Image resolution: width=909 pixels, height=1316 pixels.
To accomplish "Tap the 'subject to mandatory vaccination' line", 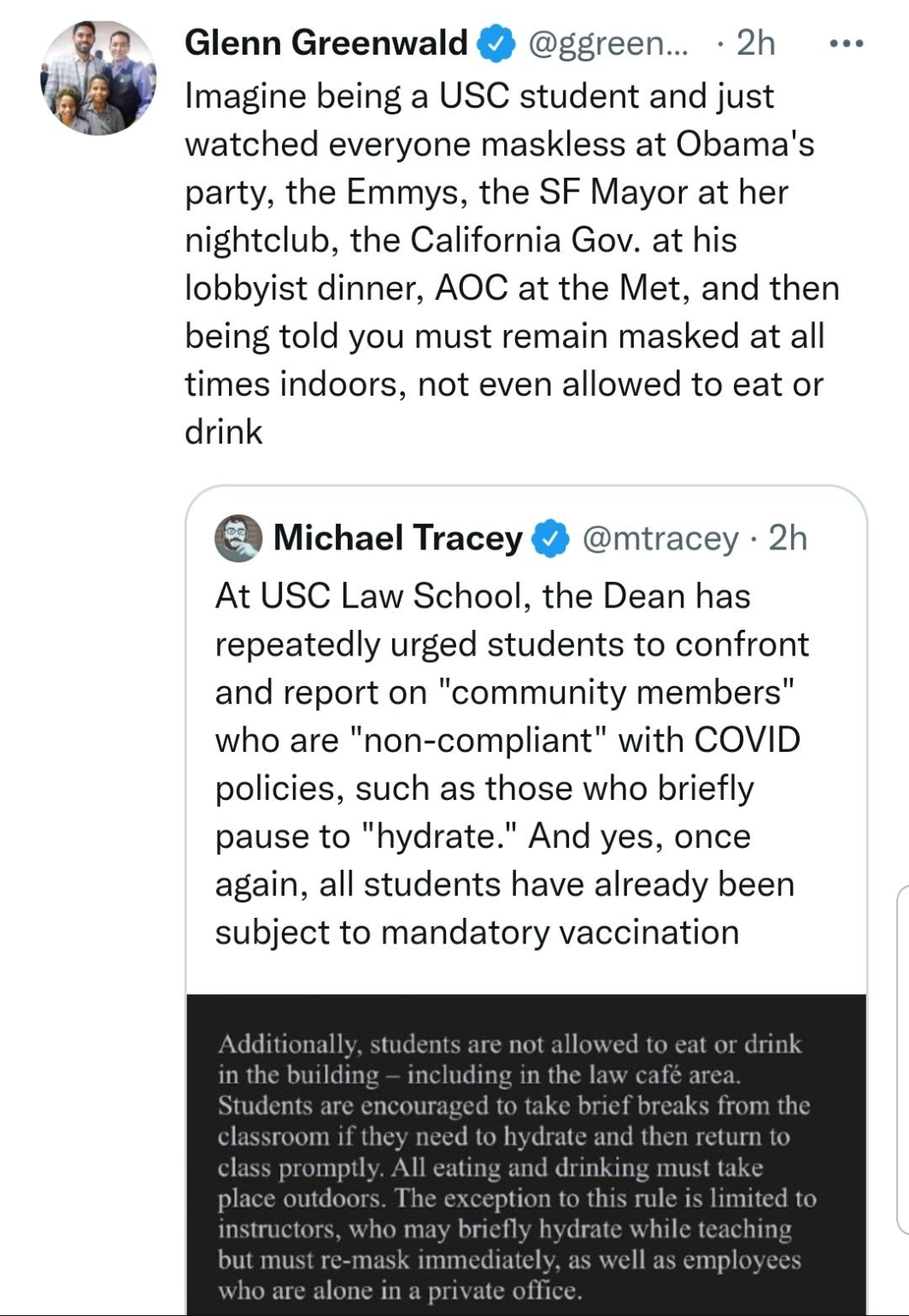I will click(x=477, y=931).
